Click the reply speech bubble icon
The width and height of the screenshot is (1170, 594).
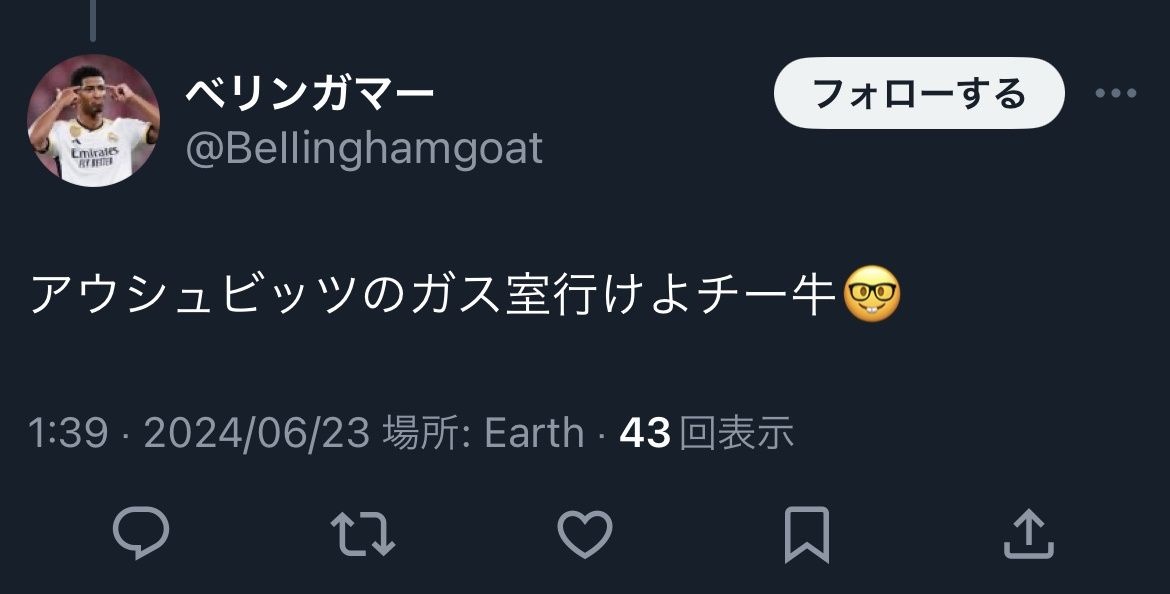point(141,533)
